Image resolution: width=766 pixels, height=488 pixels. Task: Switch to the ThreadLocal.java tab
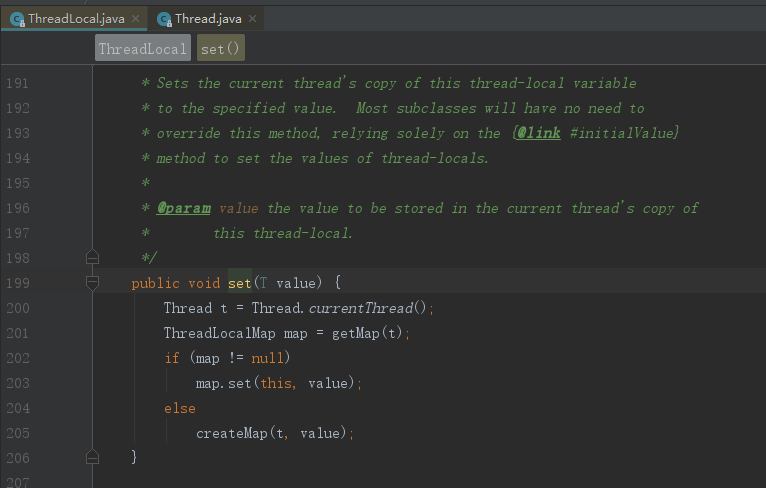[x=76, y=19]
